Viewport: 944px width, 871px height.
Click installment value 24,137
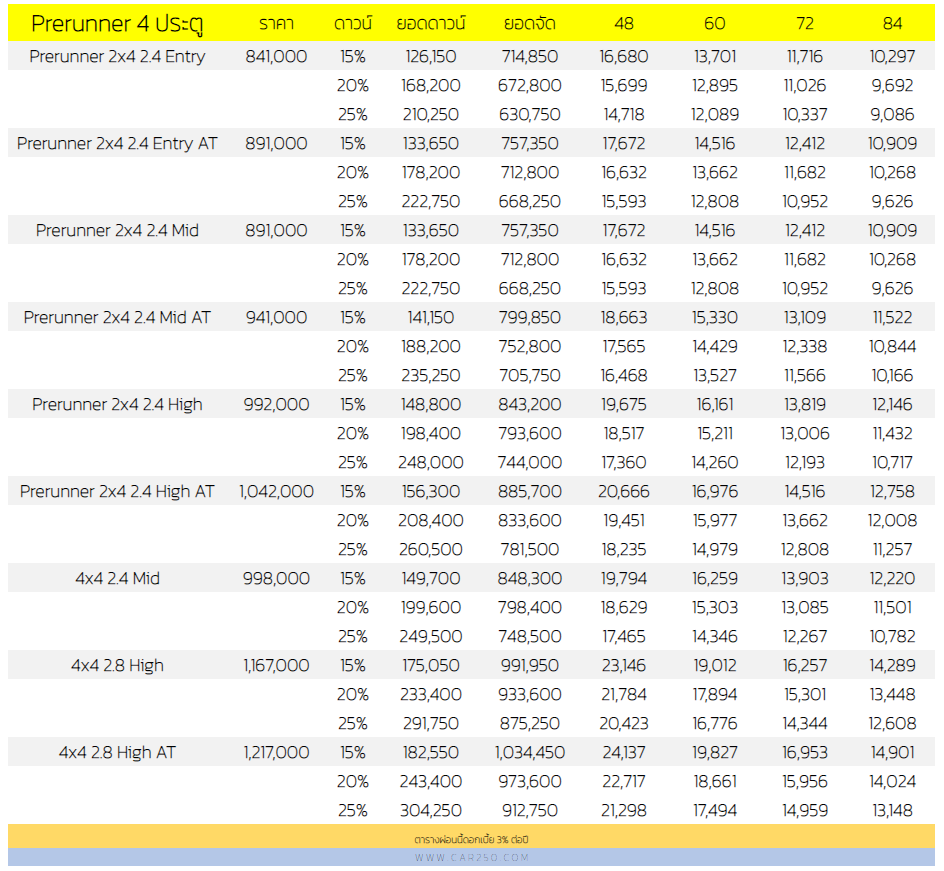tap(624, 752)
